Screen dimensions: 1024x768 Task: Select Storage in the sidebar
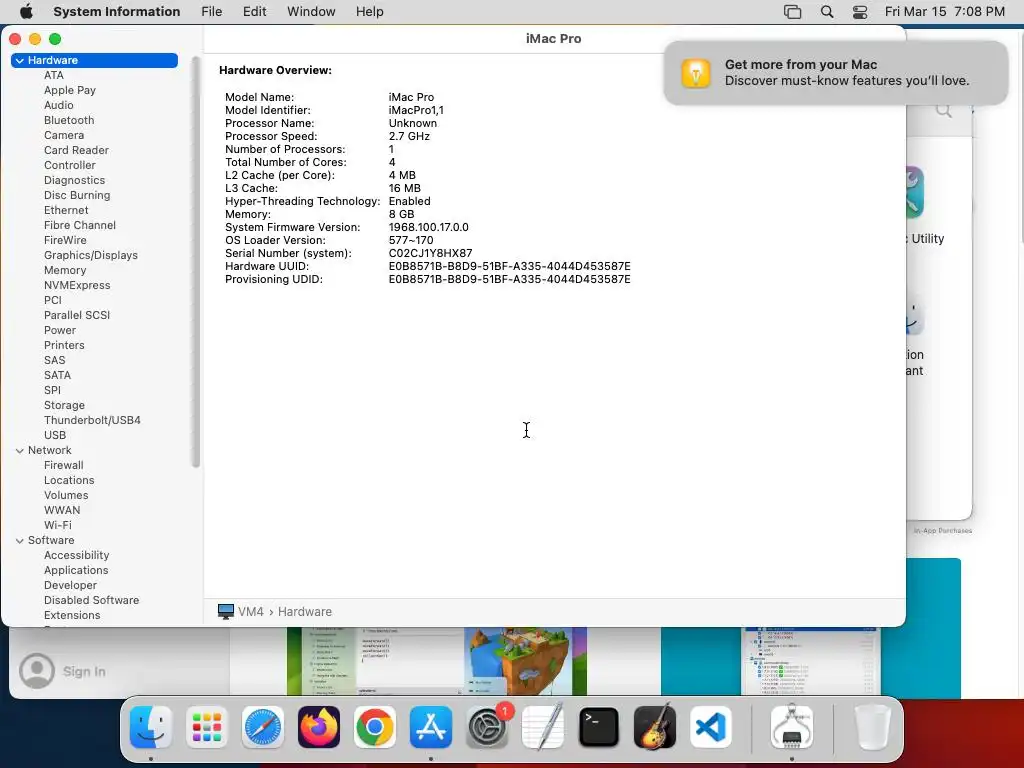[x=64, y=406]
